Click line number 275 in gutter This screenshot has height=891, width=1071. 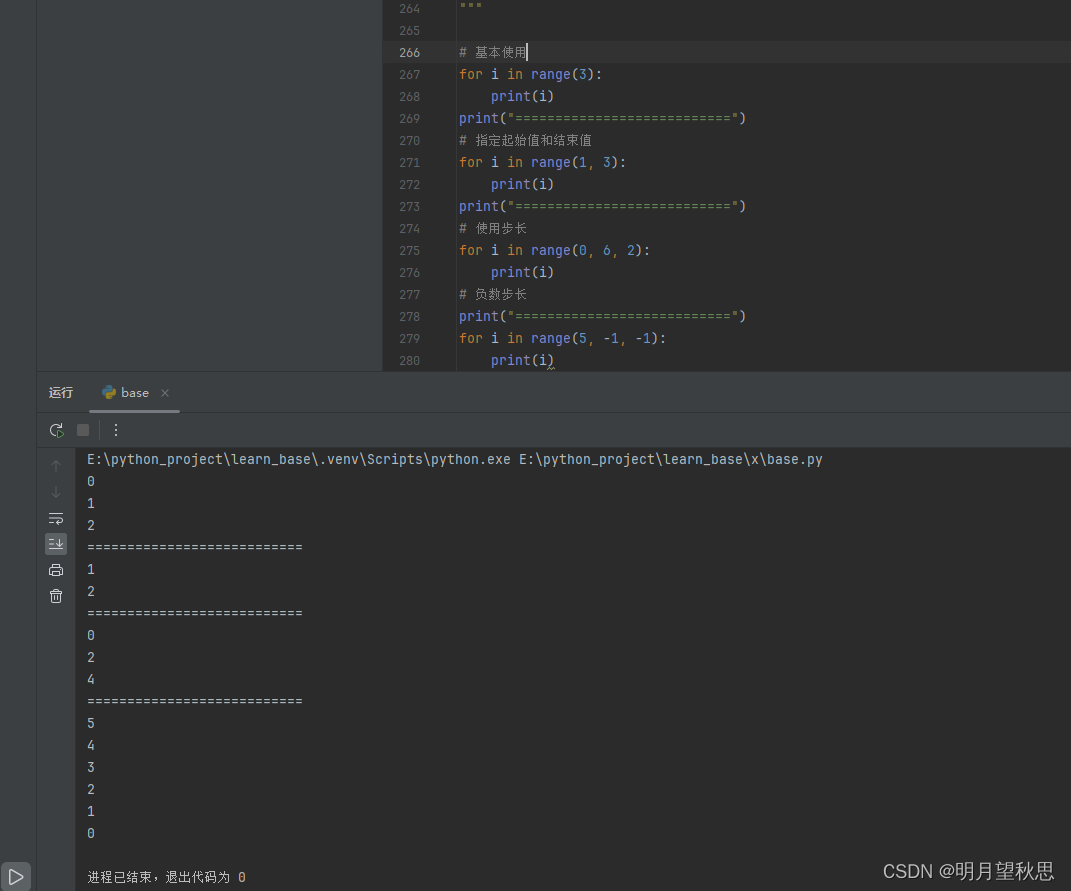click(x=409, y=251)
